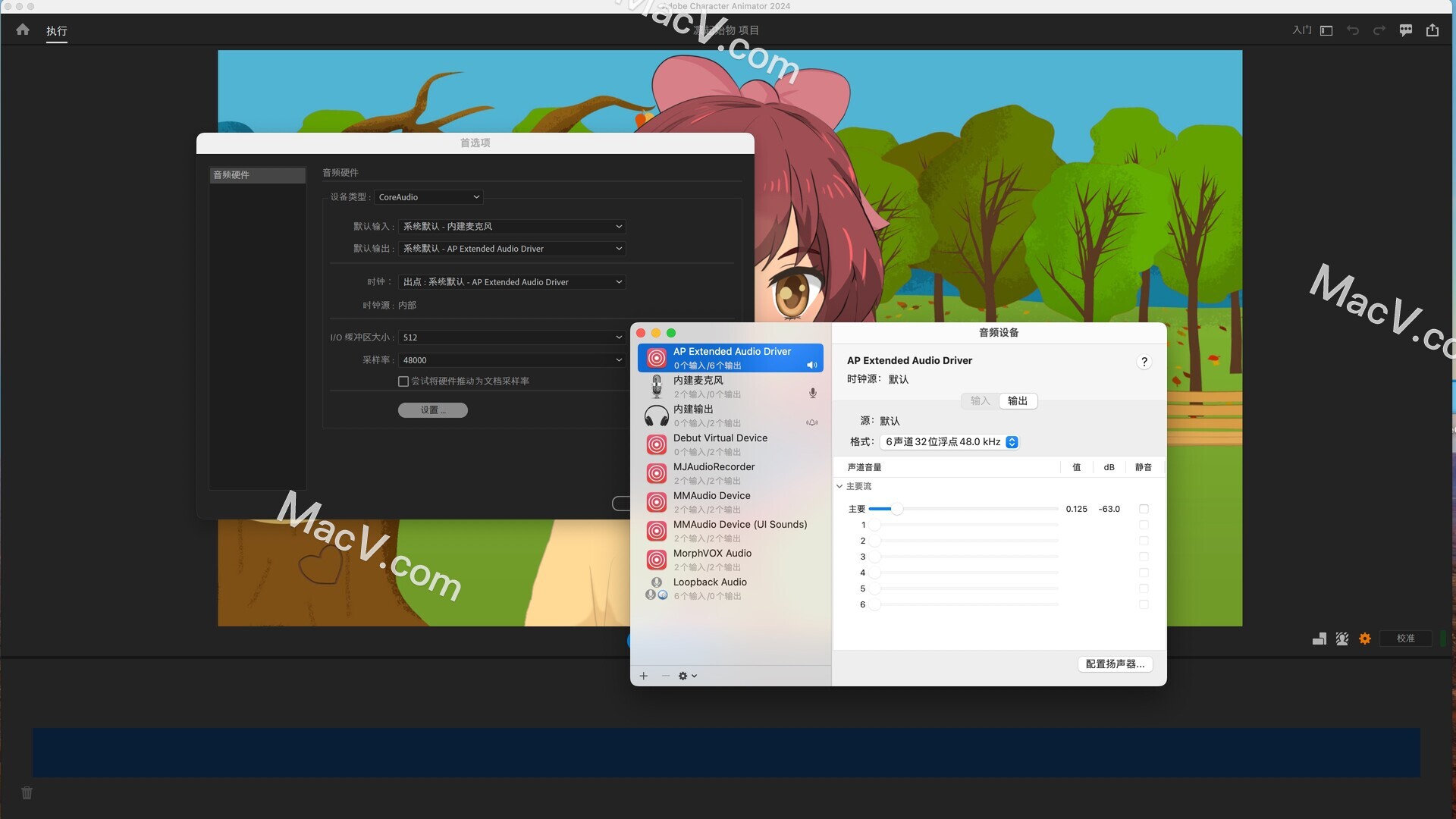Open the workspace layout icon in top bar
The height and width of the screenshot is (819, 1456).
point(1326,30)
